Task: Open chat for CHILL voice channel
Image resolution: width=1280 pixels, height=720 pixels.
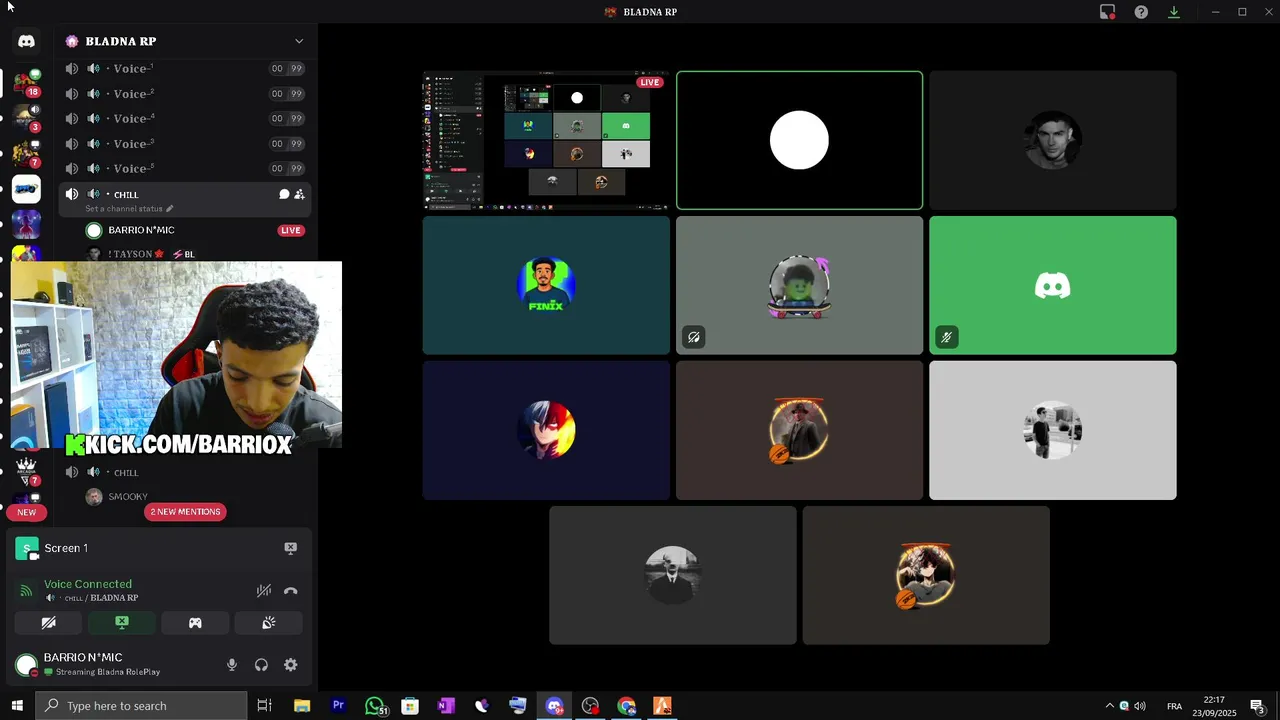Action: tap(284, 194)
